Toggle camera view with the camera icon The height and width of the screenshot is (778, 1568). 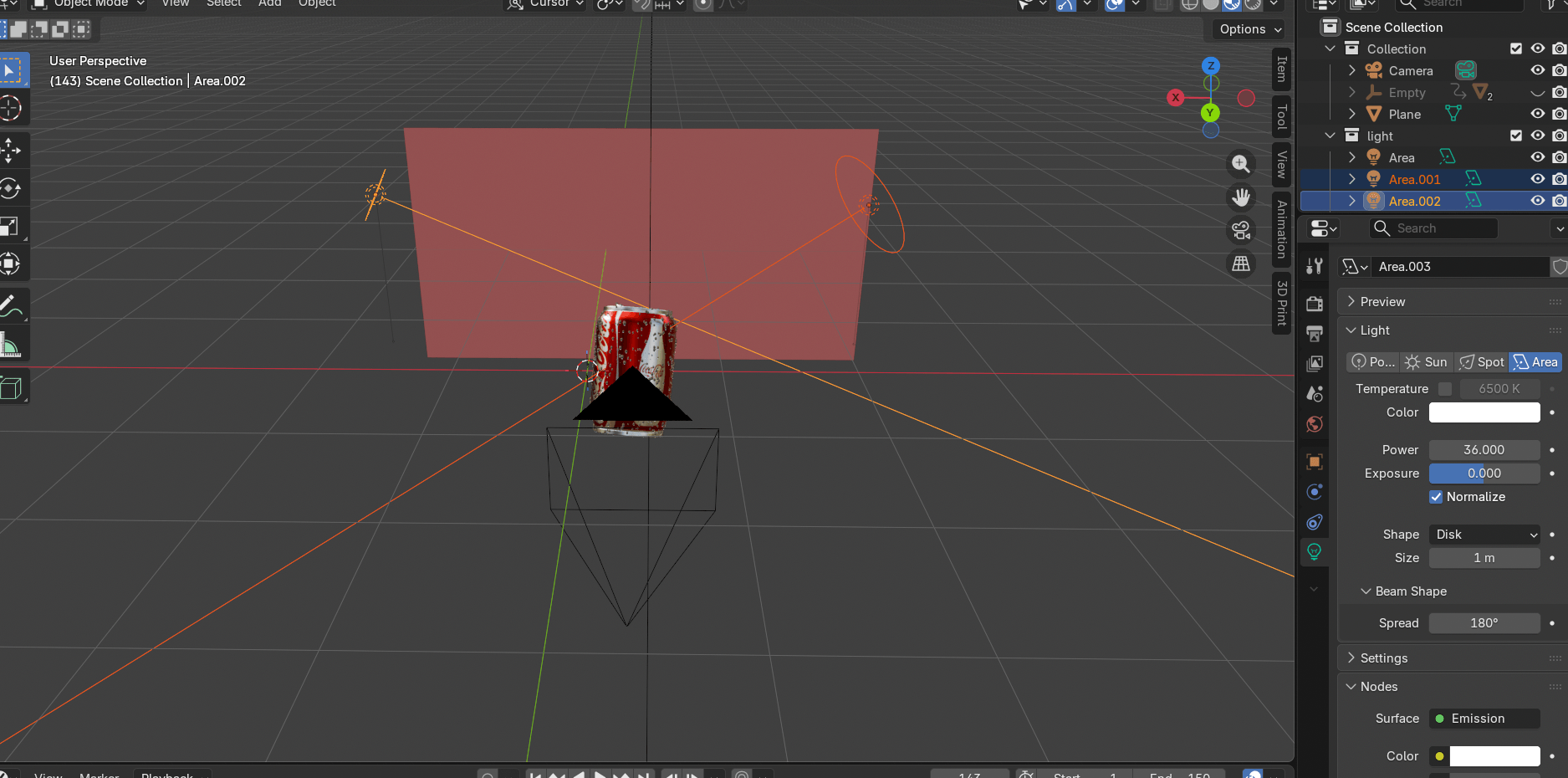1241,230
